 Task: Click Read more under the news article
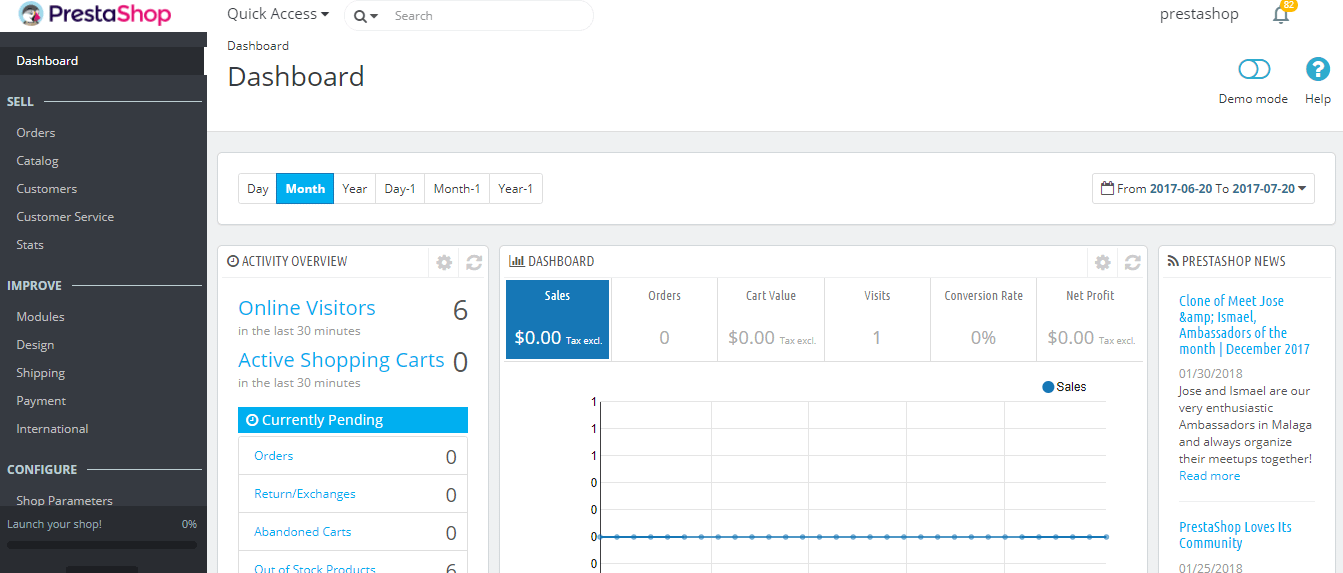(x=1209, y=476)
